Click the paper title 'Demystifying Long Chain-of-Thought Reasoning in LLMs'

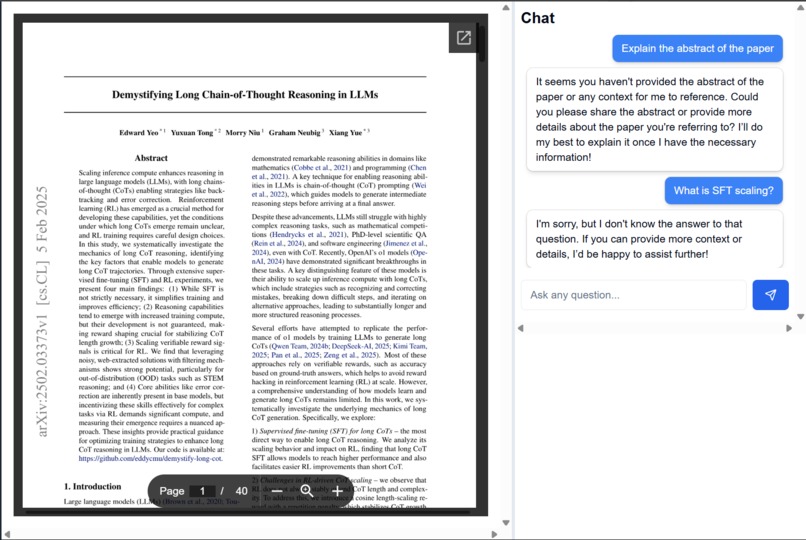[x=245, y=95]
